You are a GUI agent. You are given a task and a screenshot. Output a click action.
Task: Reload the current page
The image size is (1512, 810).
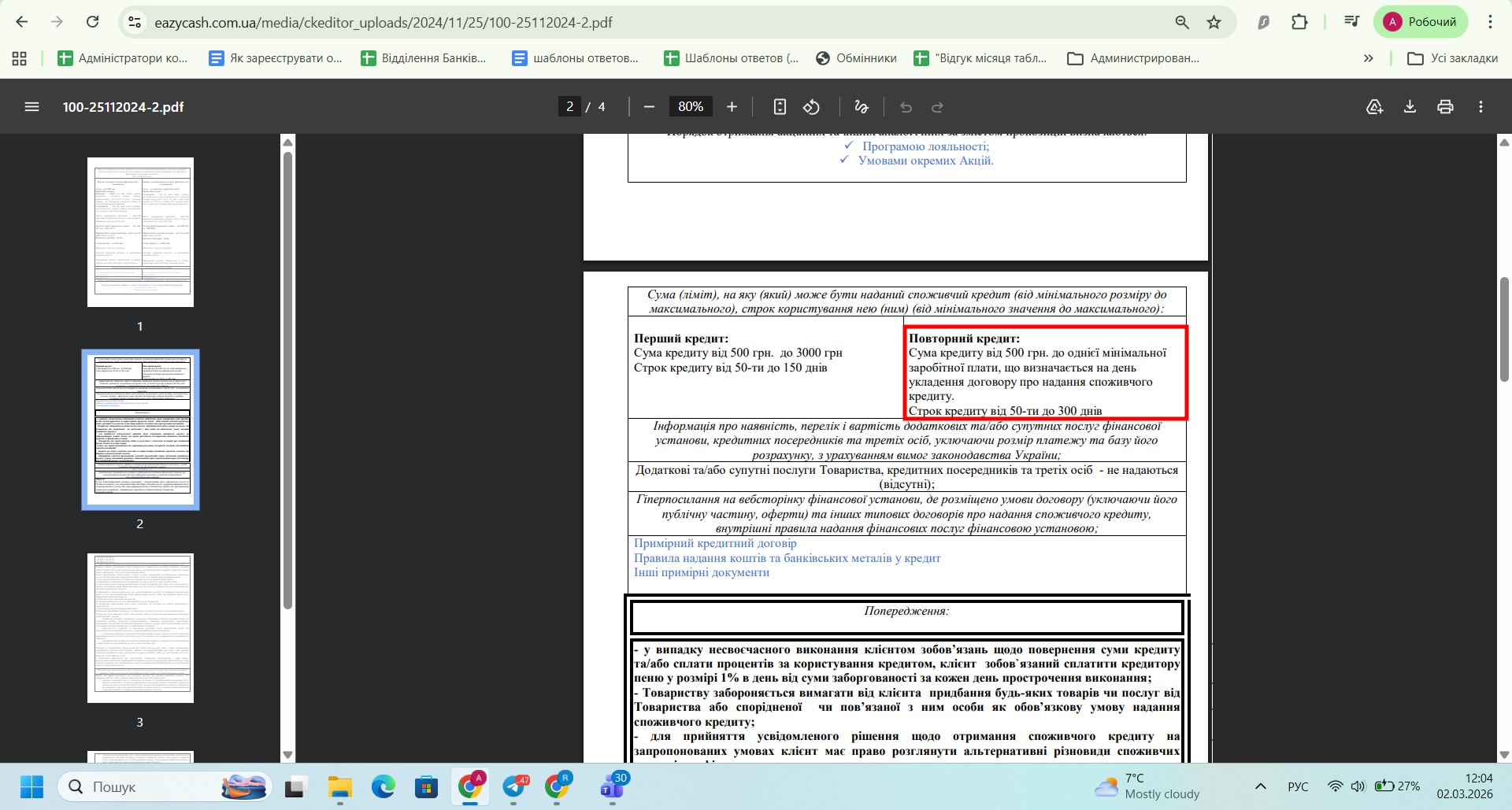[x=93, y=22]
